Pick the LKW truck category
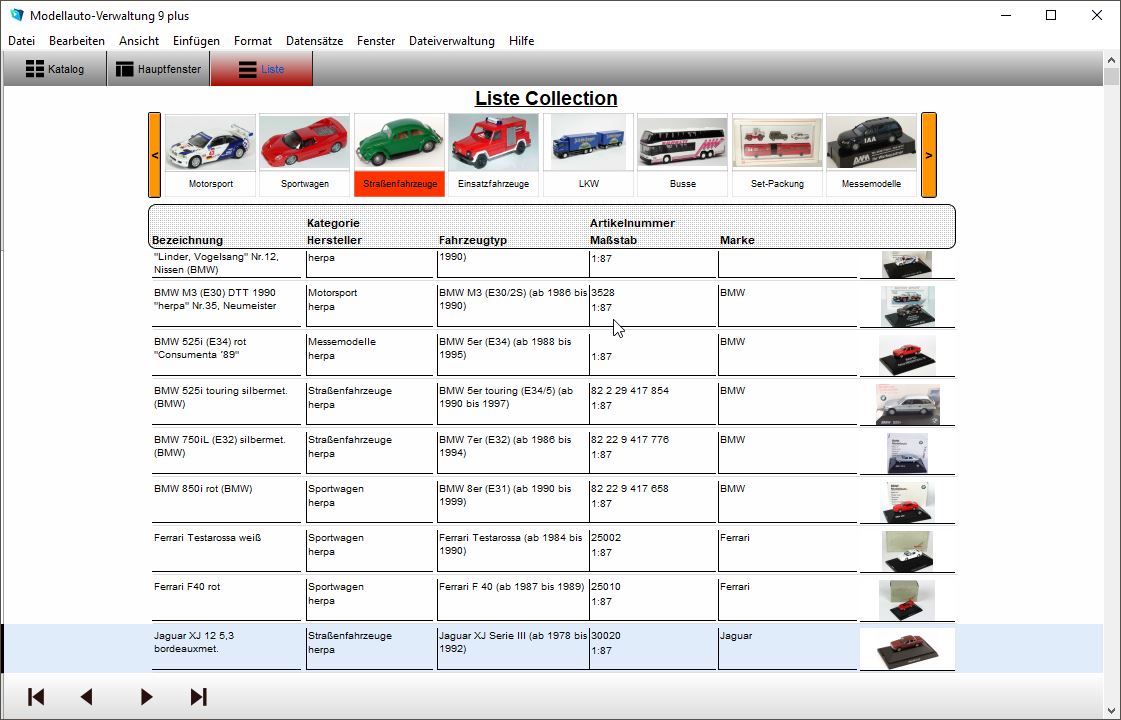This screenshot has width=1121, height=720. pyautogui.click(x=588, y=143)
